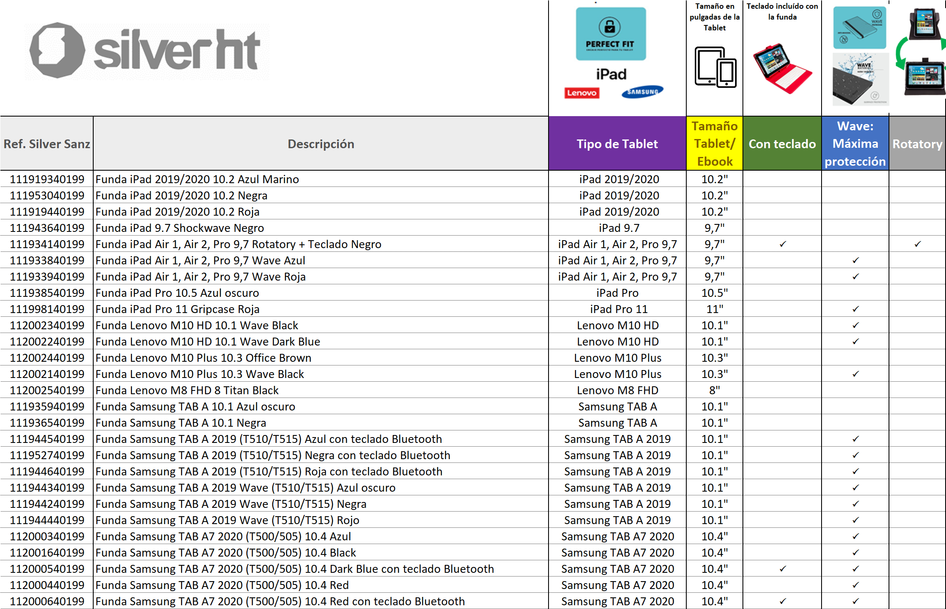Image resolution: width=946 pixels, height=609 pixels.
Task: Select the purple Tipo de Tablet header
Action: (x=617, y=144)
